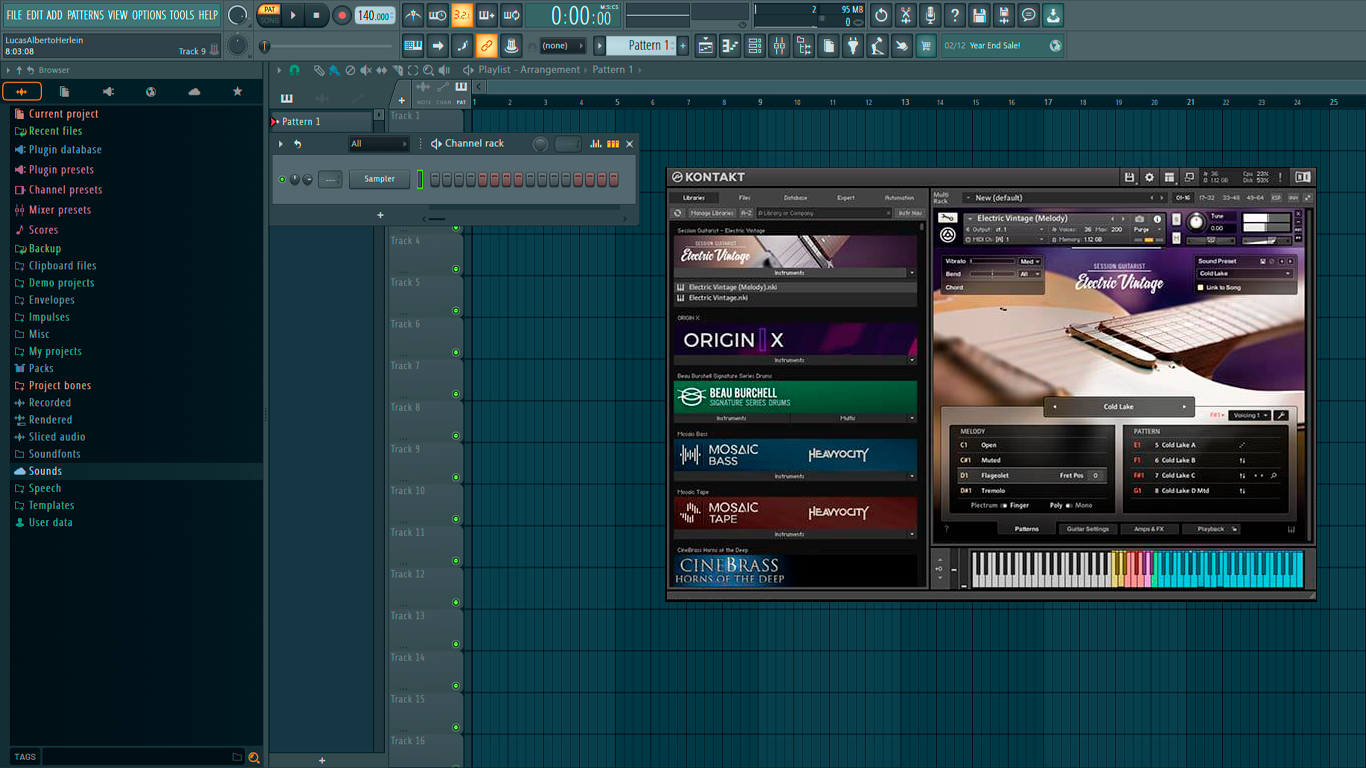Open the FILE menu
Image resolution: width=1366 pixels, height=768 pixels.
(14, 15)
